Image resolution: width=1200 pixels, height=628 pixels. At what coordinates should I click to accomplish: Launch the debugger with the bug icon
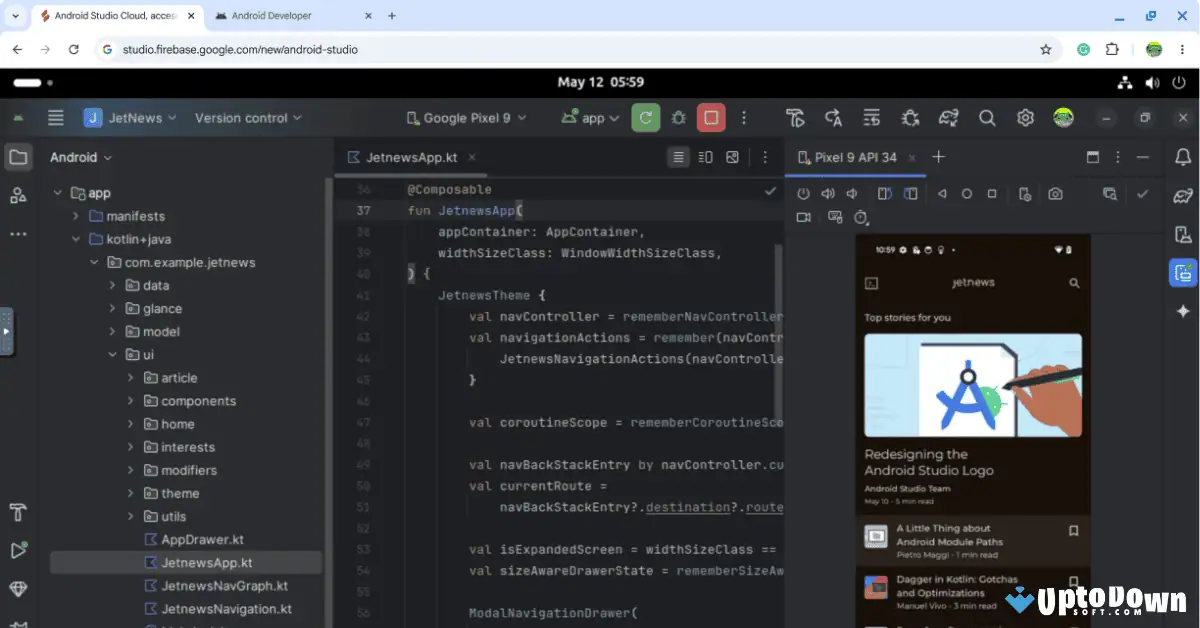[x=678, y=117]
